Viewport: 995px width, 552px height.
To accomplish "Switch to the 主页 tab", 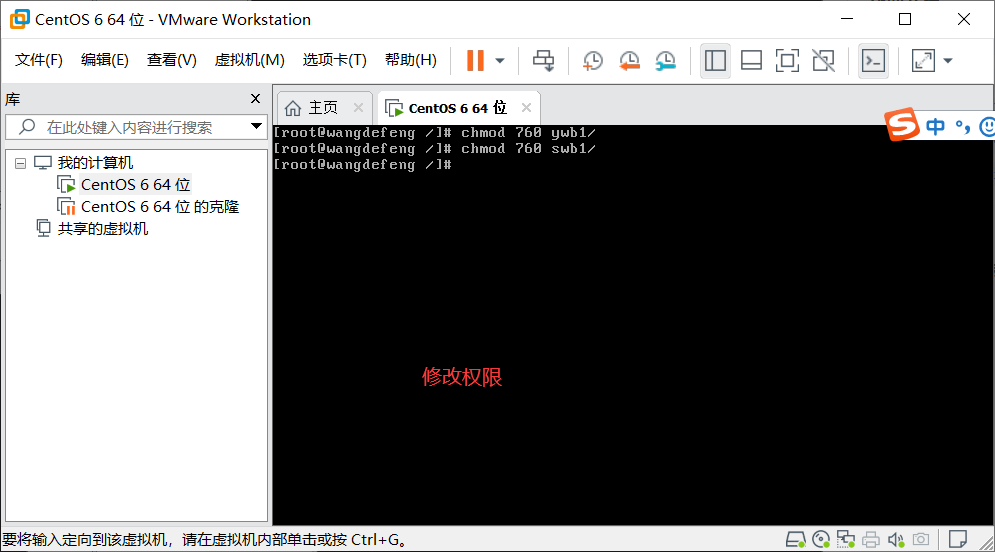I will coord(322,108).
